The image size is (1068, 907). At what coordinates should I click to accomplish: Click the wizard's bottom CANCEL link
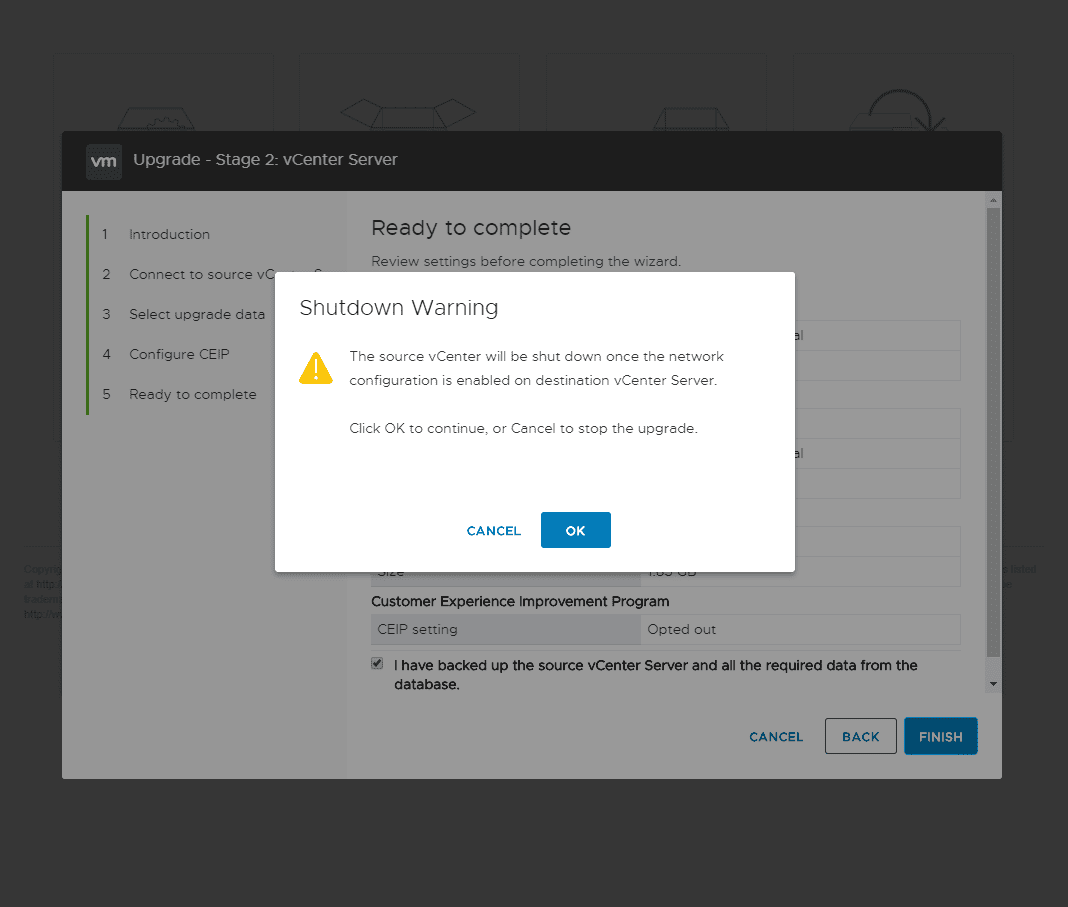point(776,737)
